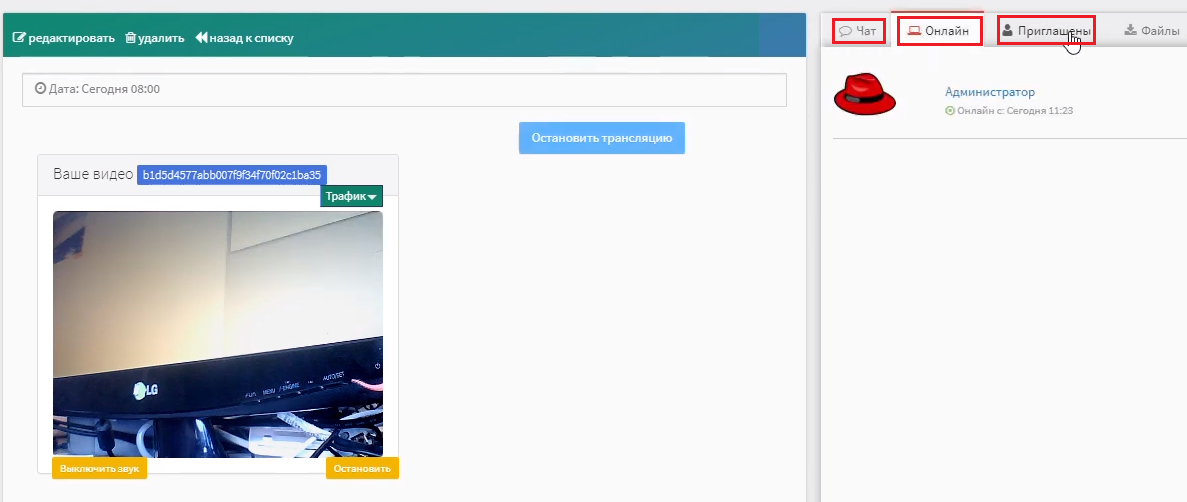Click the edit pencil icon
This screenshot has width=1187, height=502.
pos(20,38)
